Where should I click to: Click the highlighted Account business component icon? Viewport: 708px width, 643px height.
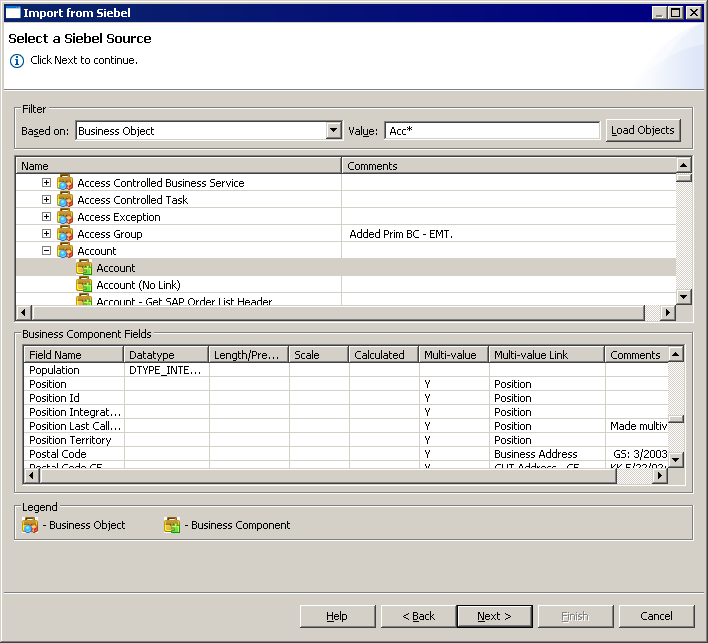(84, 268)
